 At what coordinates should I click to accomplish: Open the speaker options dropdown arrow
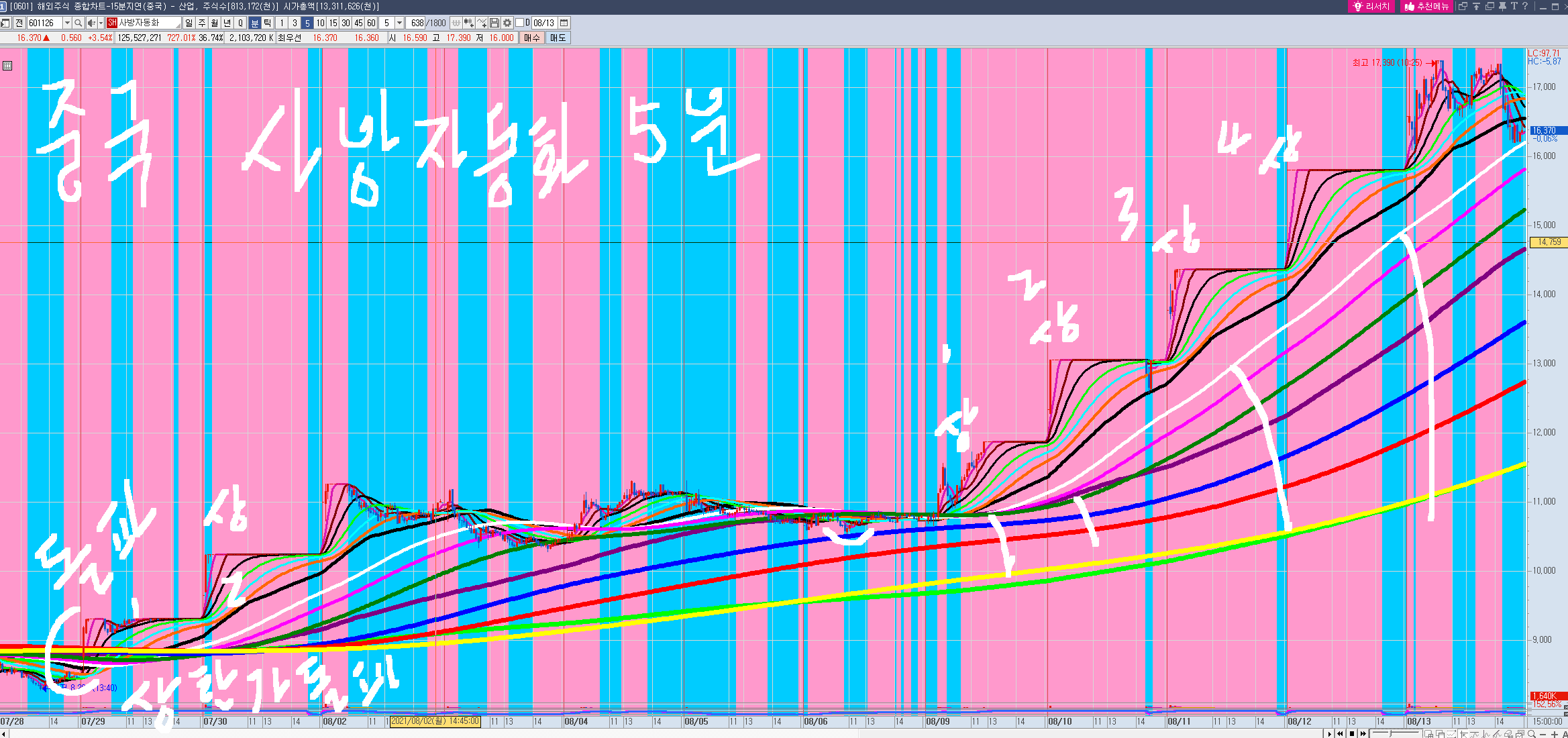tap(101, 23)
